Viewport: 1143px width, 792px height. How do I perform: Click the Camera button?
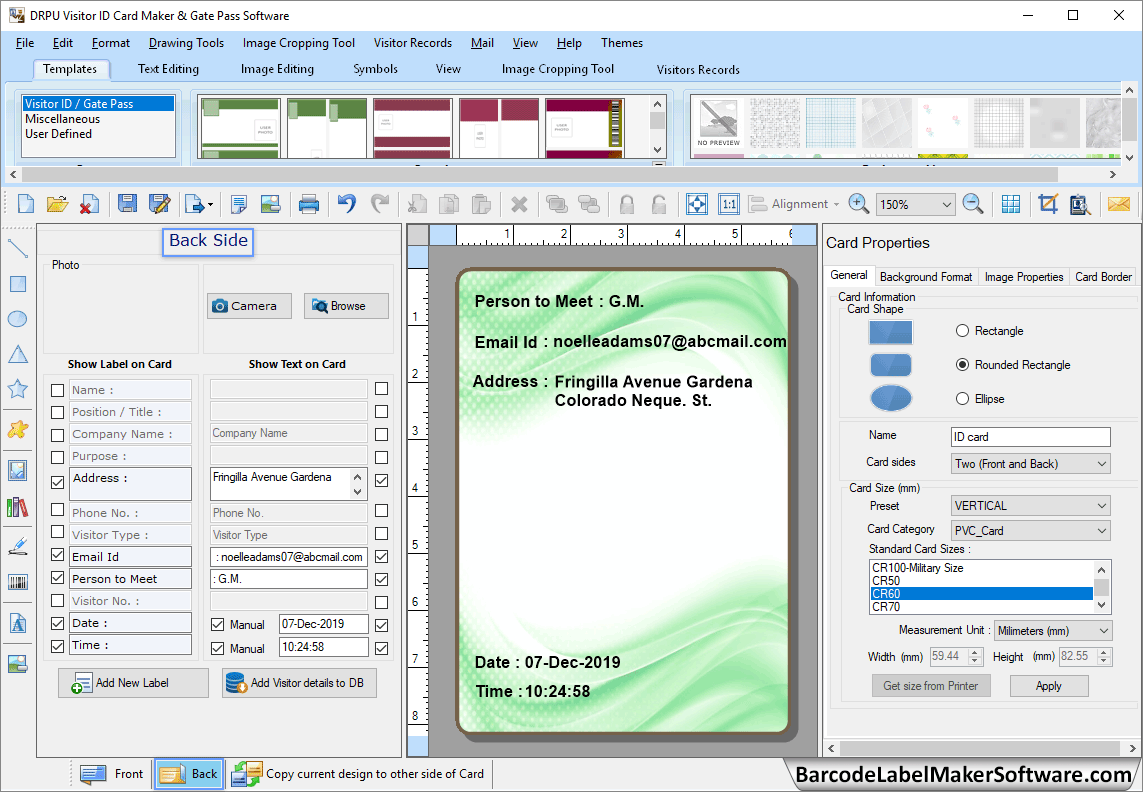pyautogui.click(x=249, y=306)
